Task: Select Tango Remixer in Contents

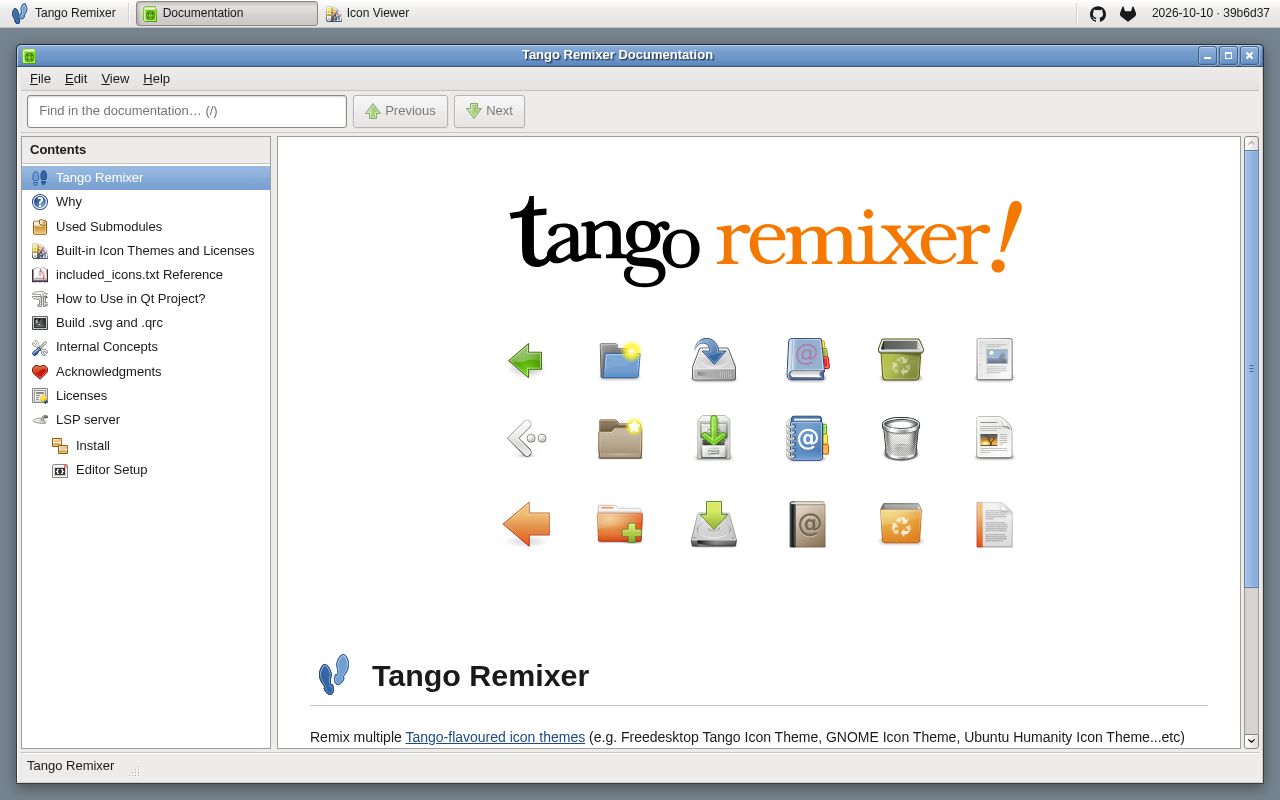Action: tap(146, 178)
